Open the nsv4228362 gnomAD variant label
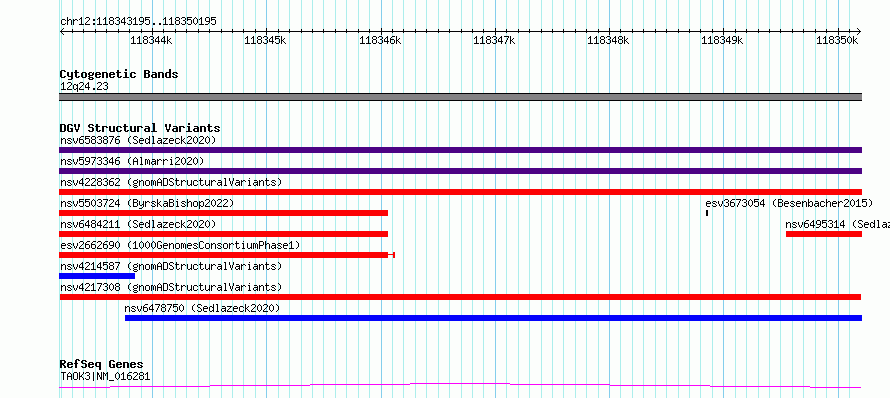Viewport: 890px width, 398px height. pyautogui.click(x=171, y=182)
